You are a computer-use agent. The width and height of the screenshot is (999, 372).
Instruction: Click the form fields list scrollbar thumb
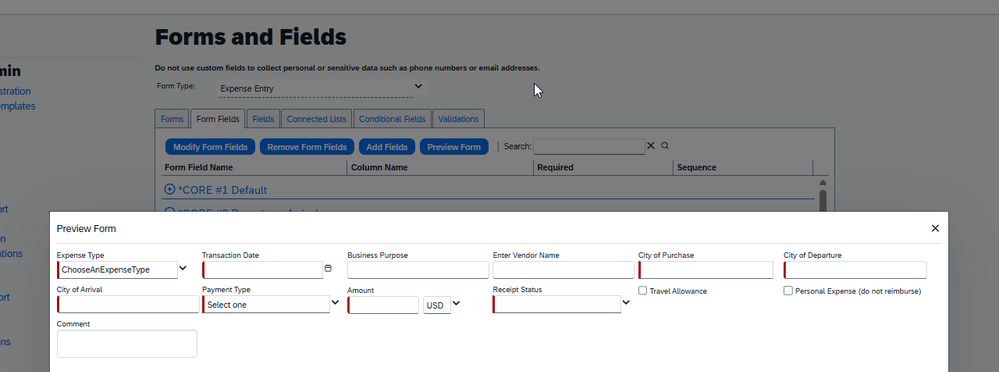point(823,200)
